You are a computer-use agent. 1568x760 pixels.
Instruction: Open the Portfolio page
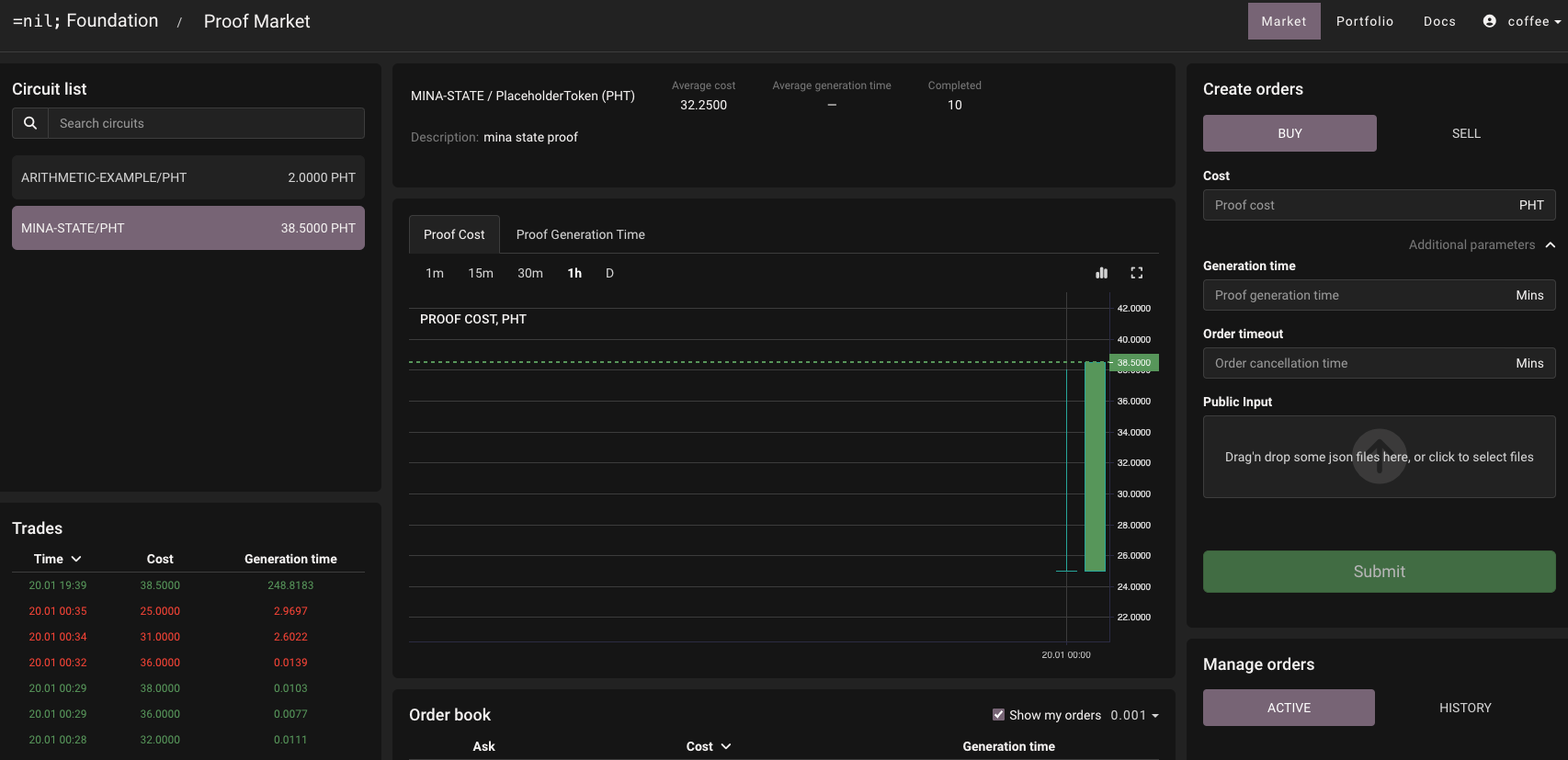point(1365,21)
